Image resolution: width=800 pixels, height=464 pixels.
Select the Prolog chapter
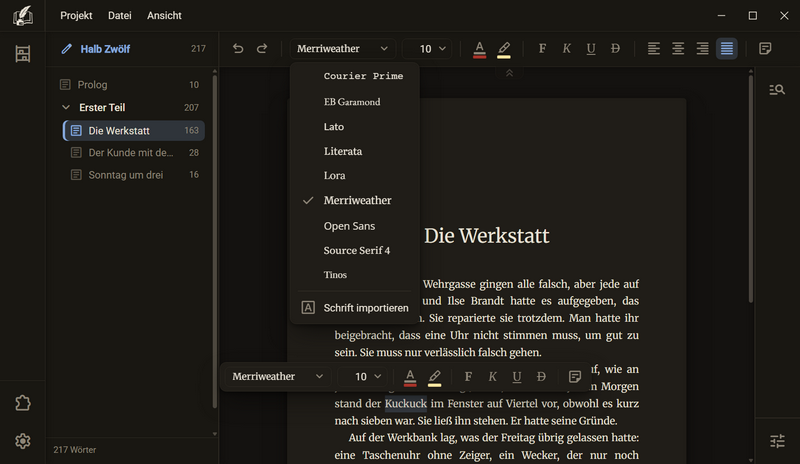click(132, 85)
